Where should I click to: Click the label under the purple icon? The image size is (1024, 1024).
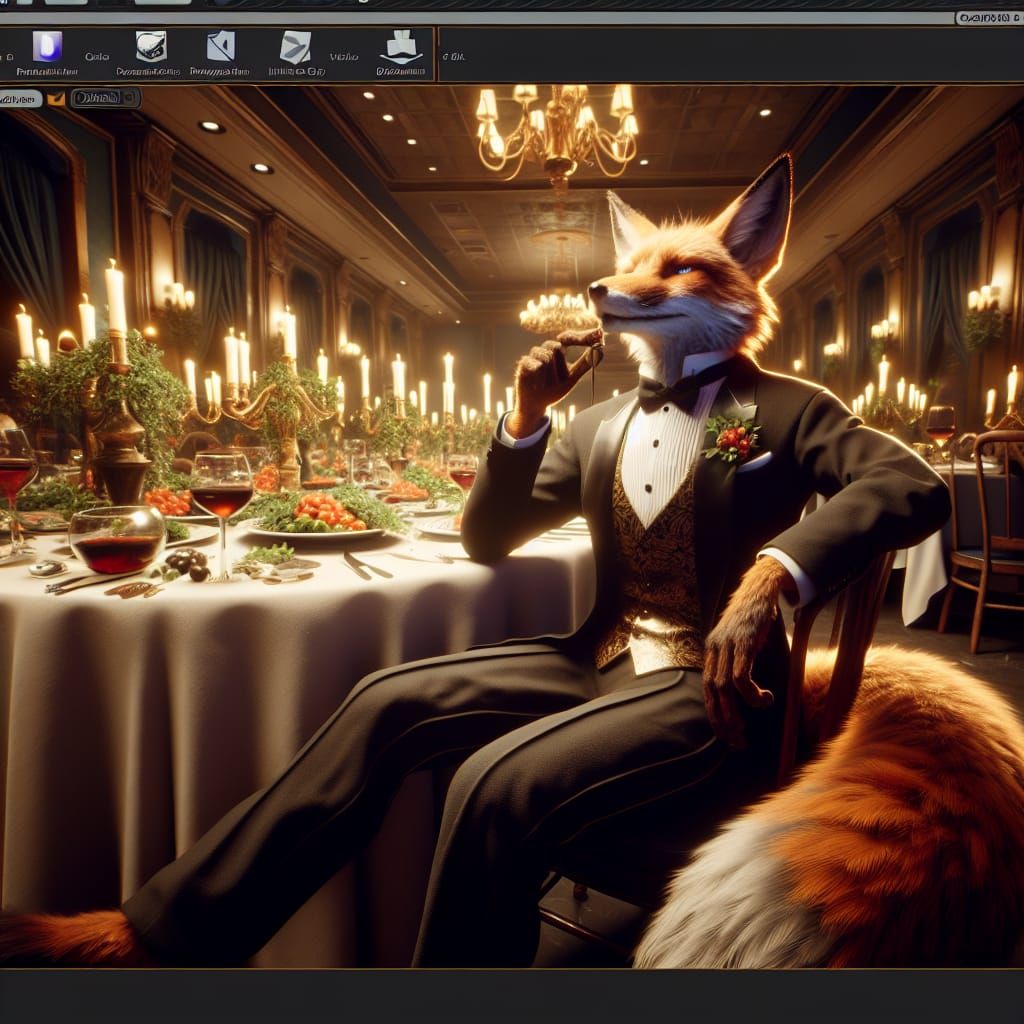(x=47, y=71)
